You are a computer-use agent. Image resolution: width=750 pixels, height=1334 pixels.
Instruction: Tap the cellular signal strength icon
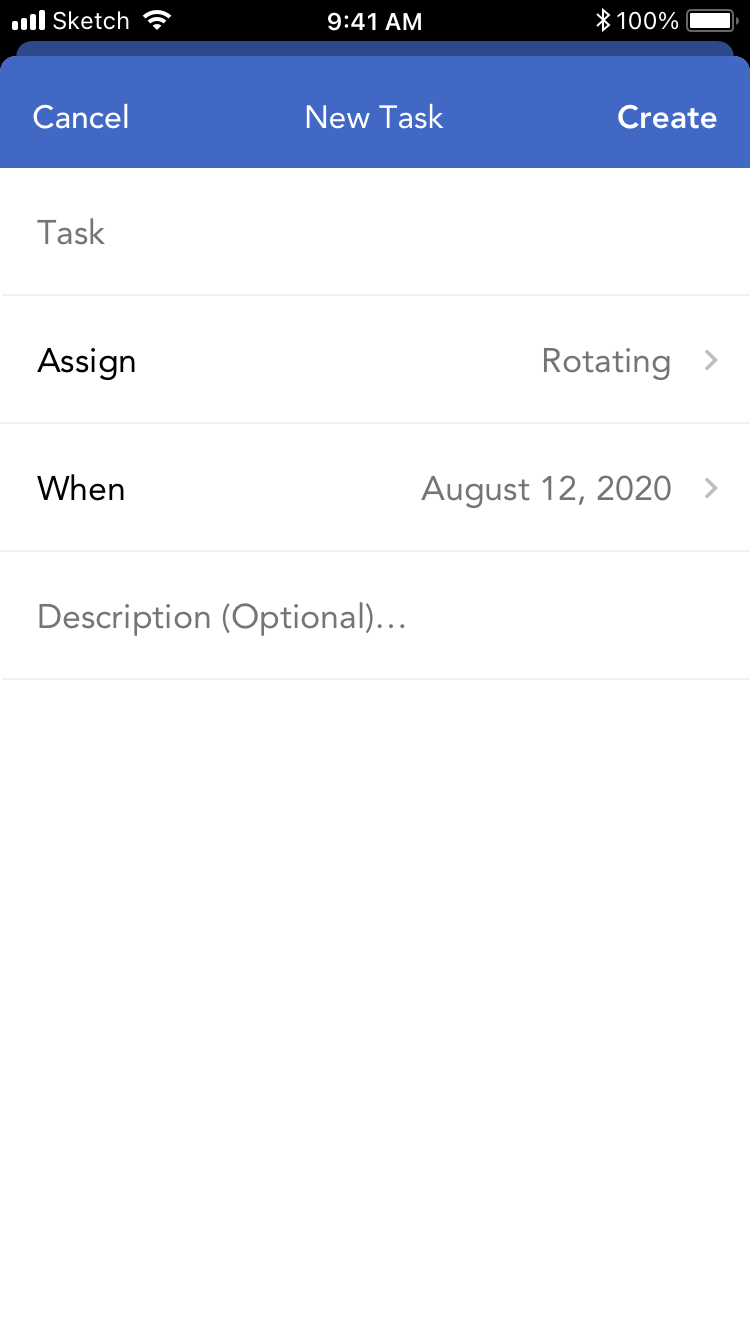click(29, 20)
